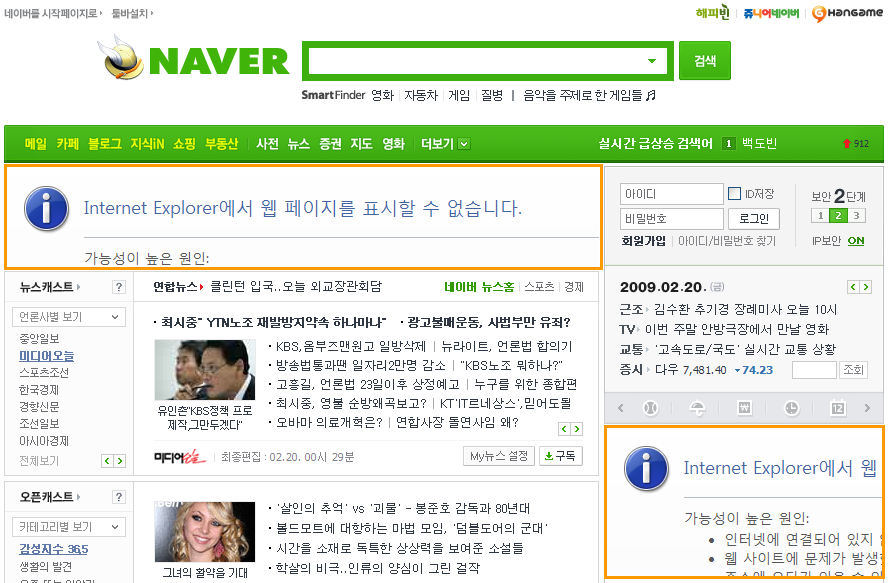
Task: Expand the 더보기 services menu
Action: 445,144
